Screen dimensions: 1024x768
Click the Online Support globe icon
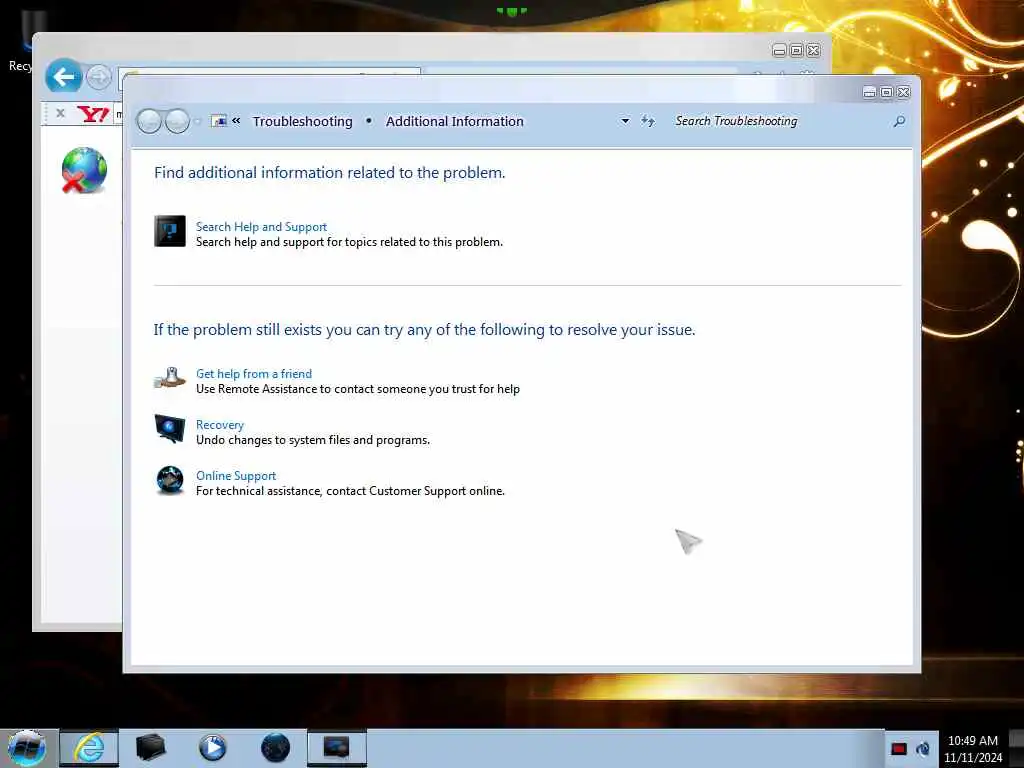click(x=170, y=480)
